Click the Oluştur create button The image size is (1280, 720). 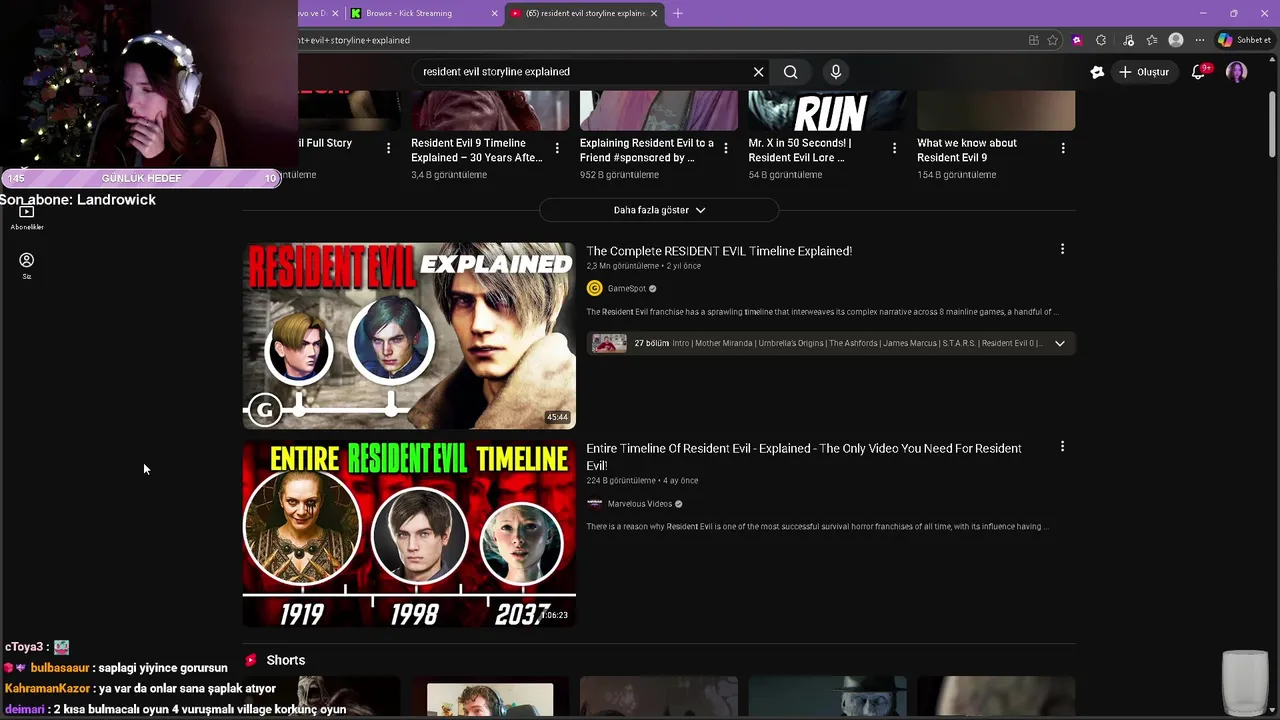[x=1144, y=72]
